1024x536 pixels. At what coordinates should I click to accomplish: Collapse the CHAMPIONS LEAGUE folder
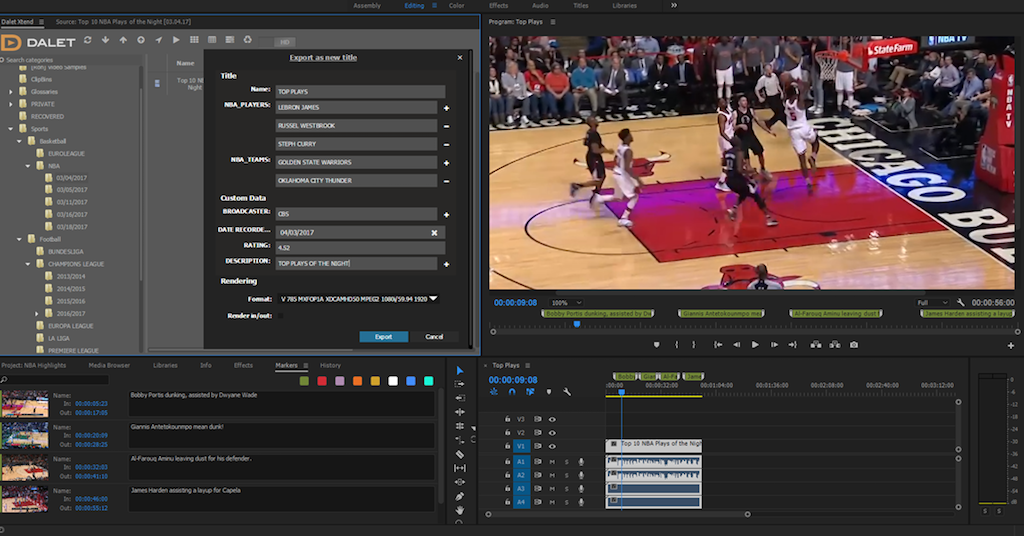pos(28,264)
